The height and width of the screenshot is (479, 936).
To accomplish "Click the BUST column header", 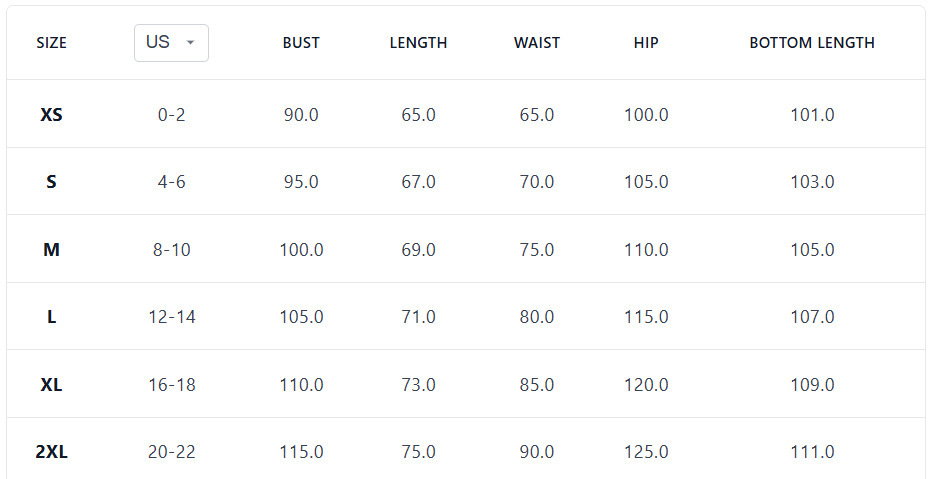I will coord(301,43).
